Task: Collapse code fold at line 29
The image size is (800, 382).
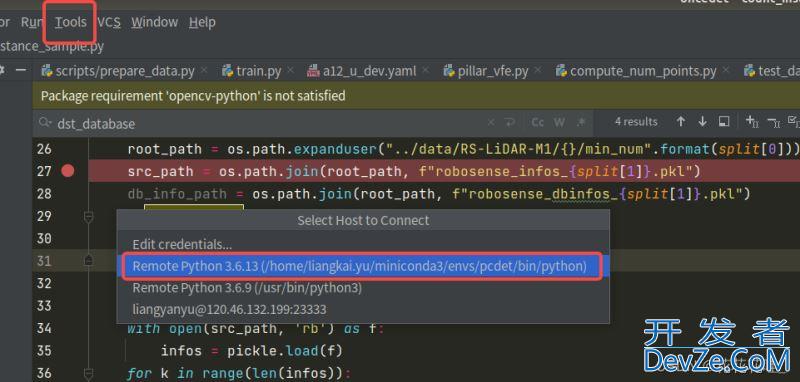Action: (88, 218)
